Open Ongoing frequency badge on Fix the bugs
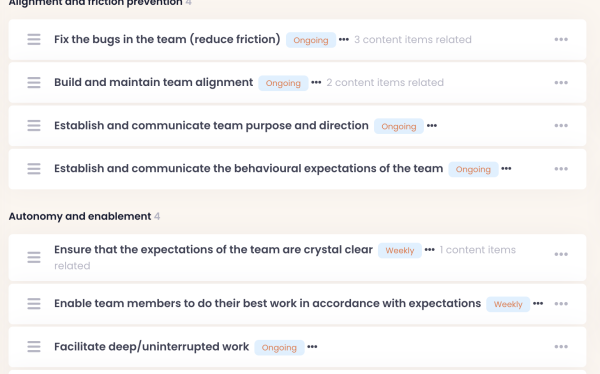600x374 pixels. (x=311, y=40)
